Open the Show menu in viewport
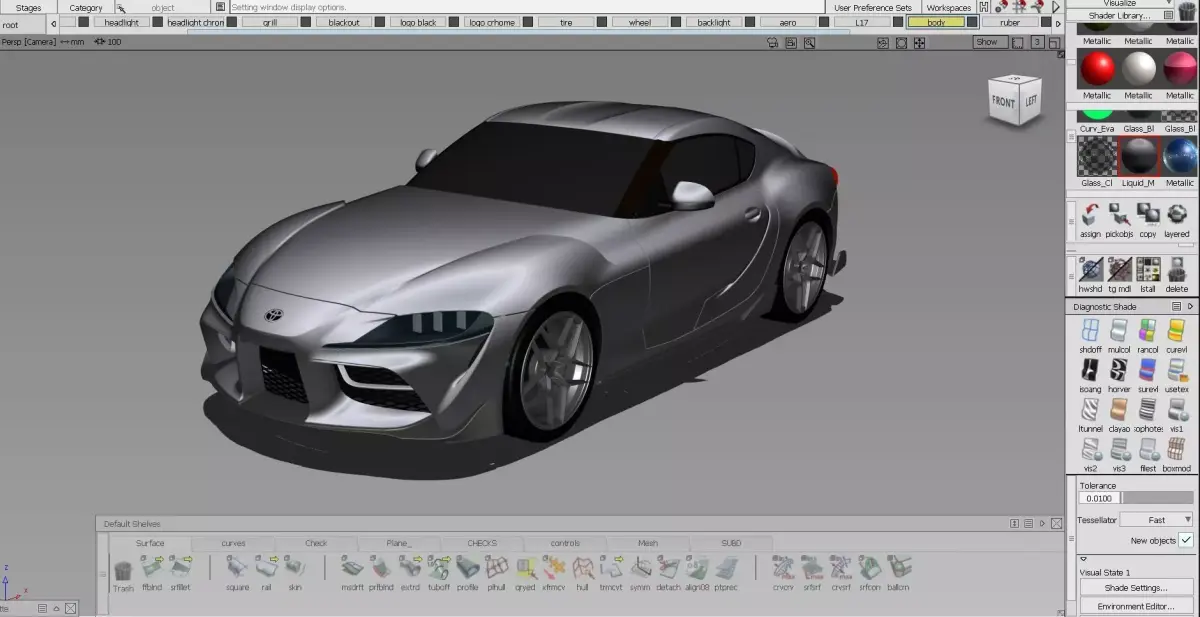This screenshot has width=1200, height=617. coord(988,42)
